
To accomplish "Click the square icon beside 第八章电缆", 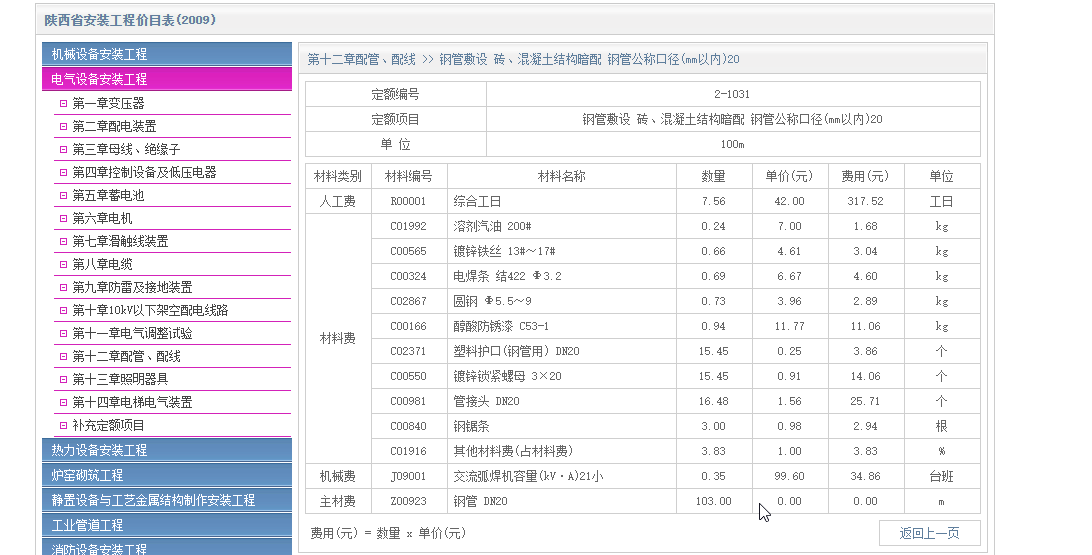I will tap(63, 265).
